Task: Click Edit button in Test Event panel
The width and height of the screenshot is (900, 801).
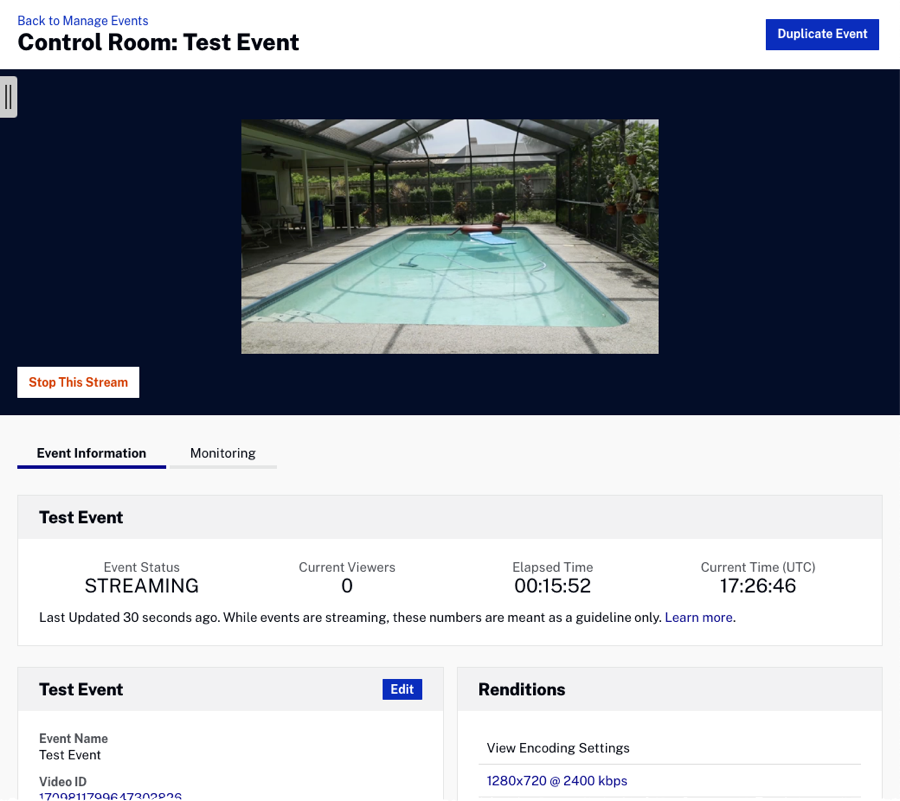Action: (x=402, y=689)
